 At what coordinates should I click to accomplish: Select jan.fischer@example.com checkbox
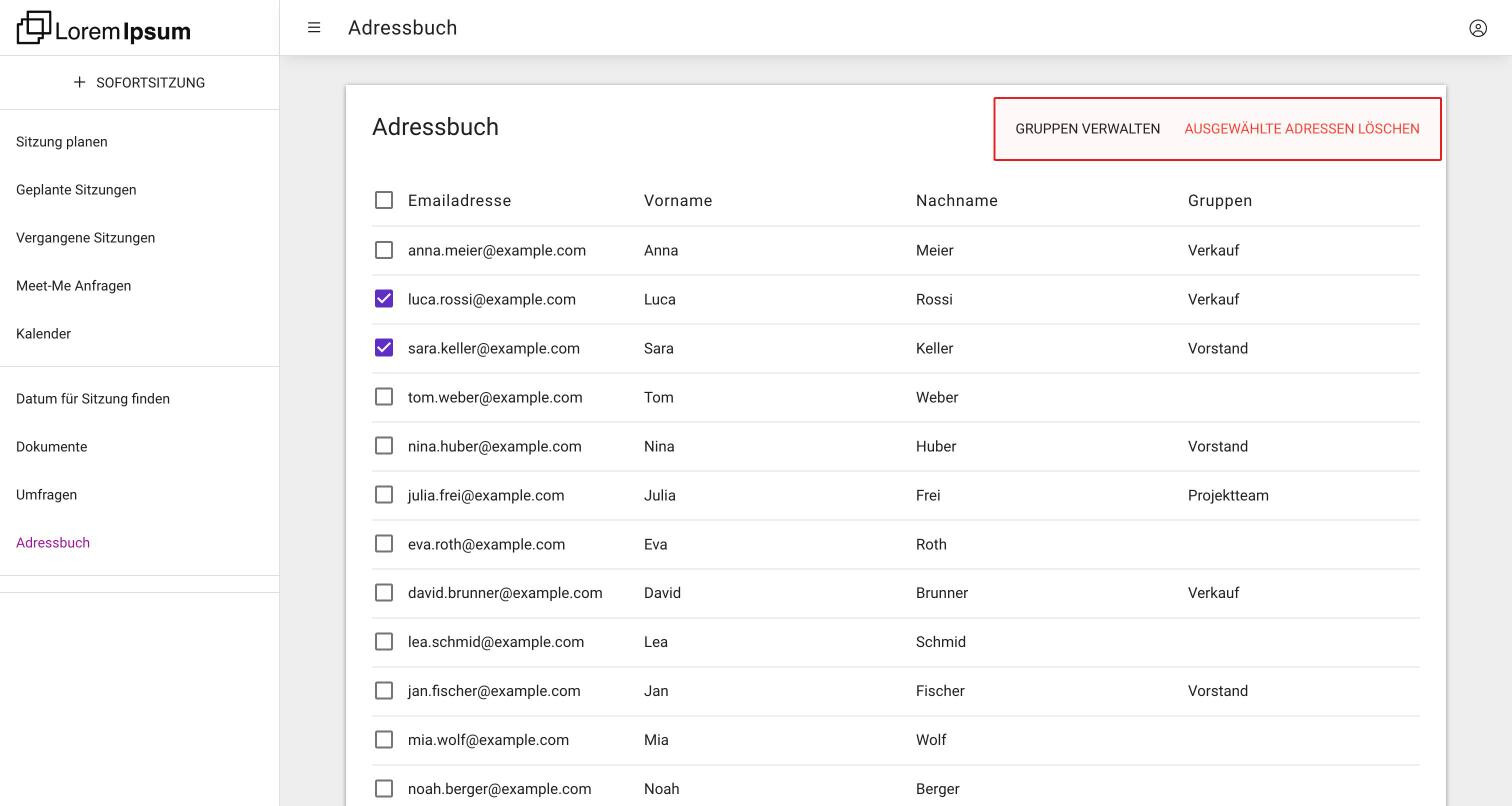(384, 691)
